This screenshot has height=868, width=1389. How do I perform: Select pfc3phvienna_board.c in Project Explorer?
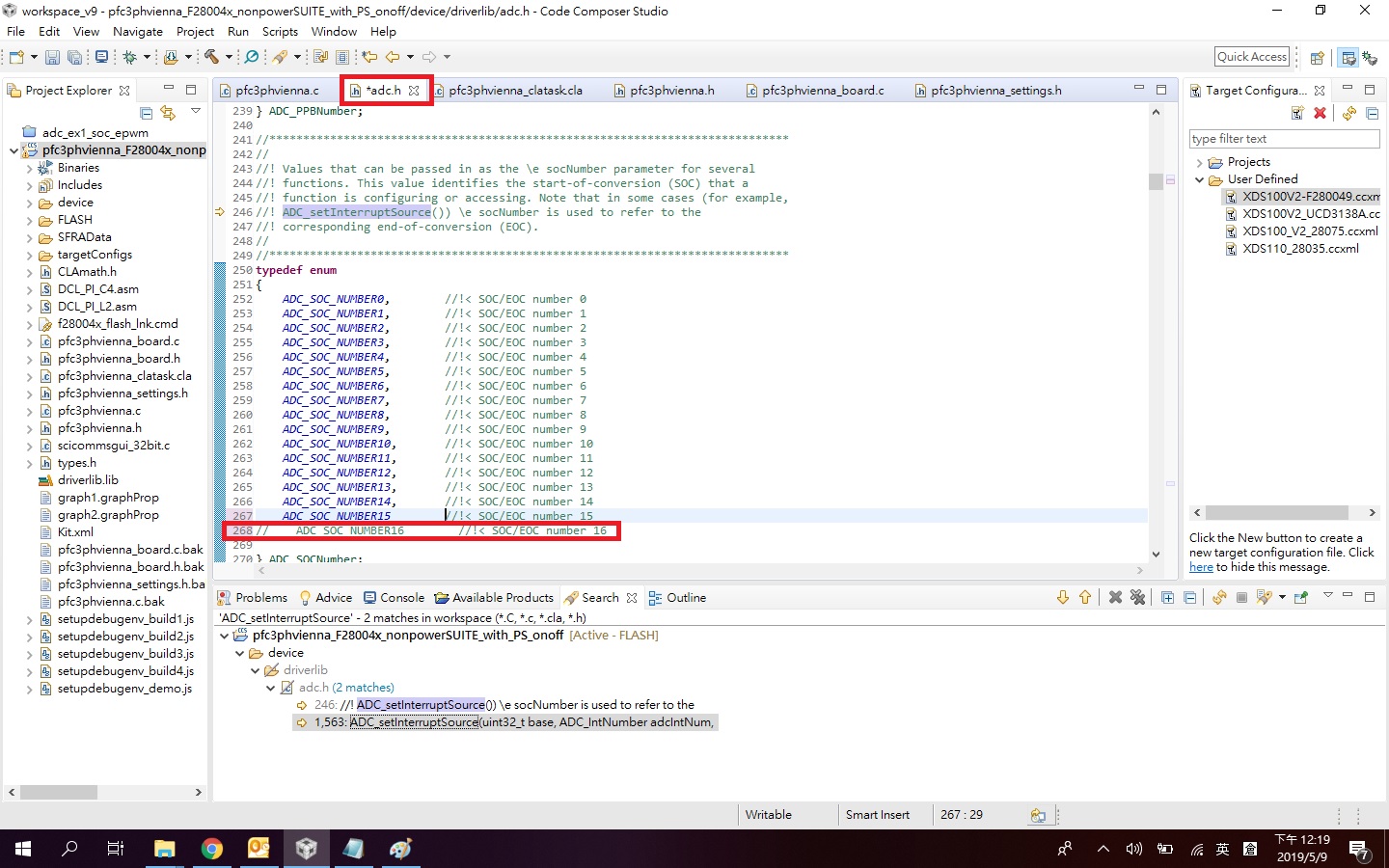109,341
